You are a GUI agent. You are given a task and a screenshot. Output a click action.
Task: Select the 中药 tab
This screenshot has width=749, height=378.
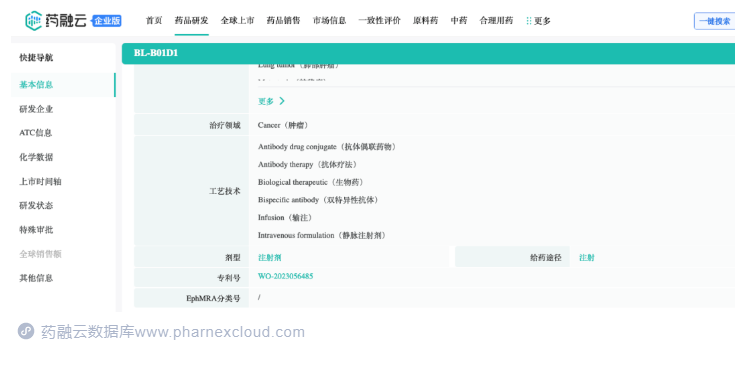pyautogui.click(x=459, y=21)
